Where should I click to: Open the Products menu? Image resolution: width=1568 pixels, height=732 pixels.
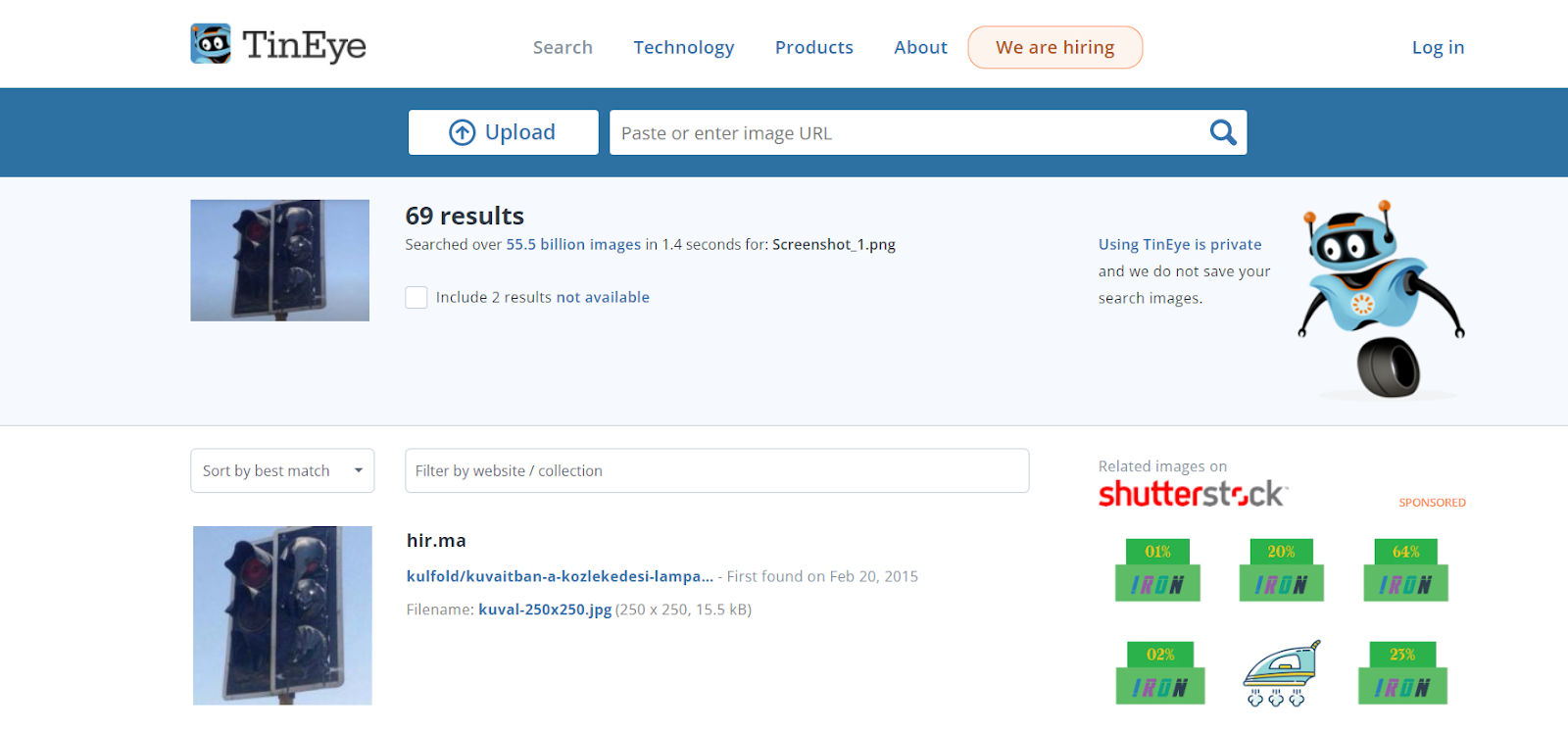(813, 47)
